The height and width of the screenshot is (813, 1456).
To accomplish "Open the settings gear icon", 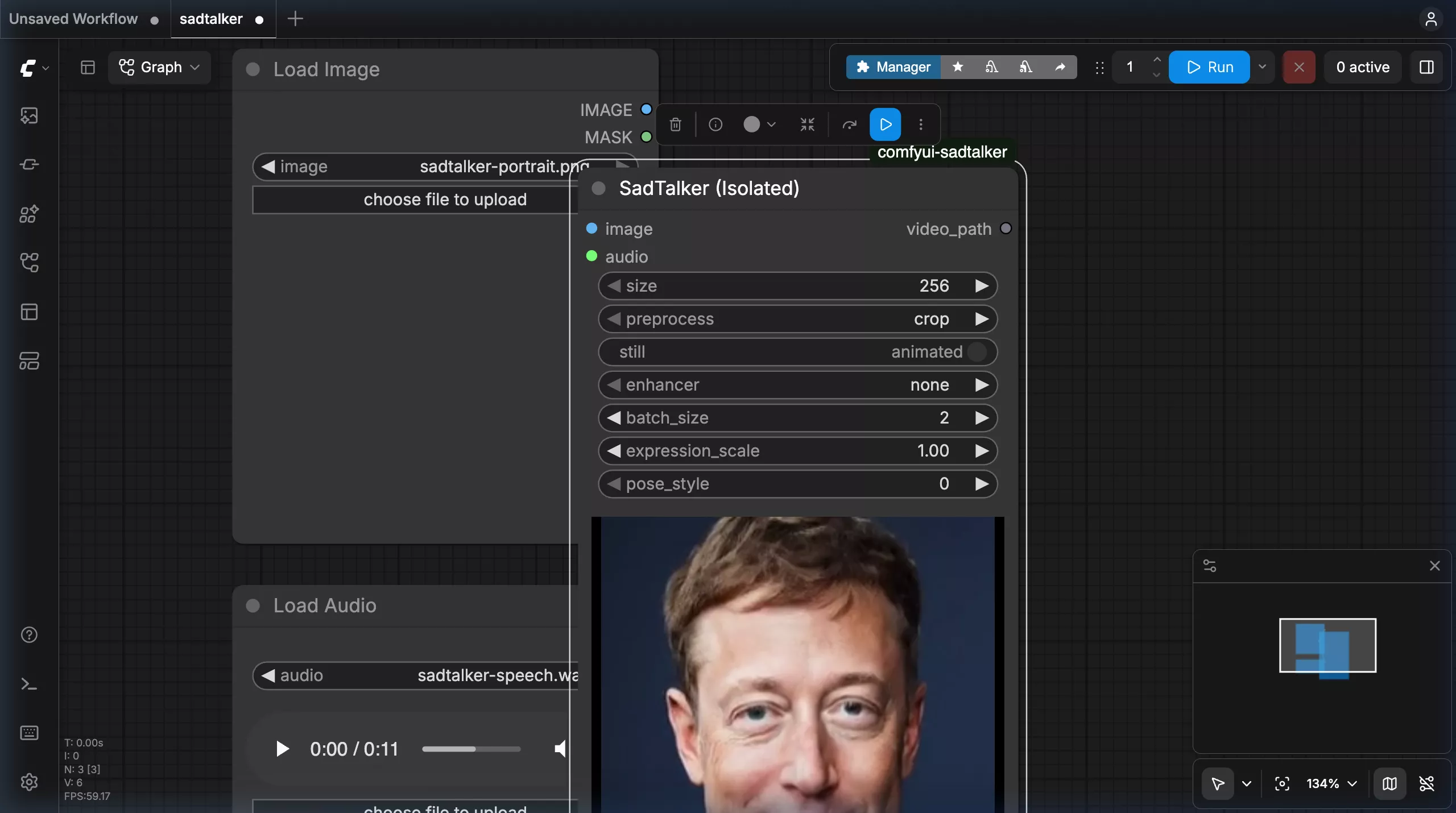I will click(x=29, y=782).
